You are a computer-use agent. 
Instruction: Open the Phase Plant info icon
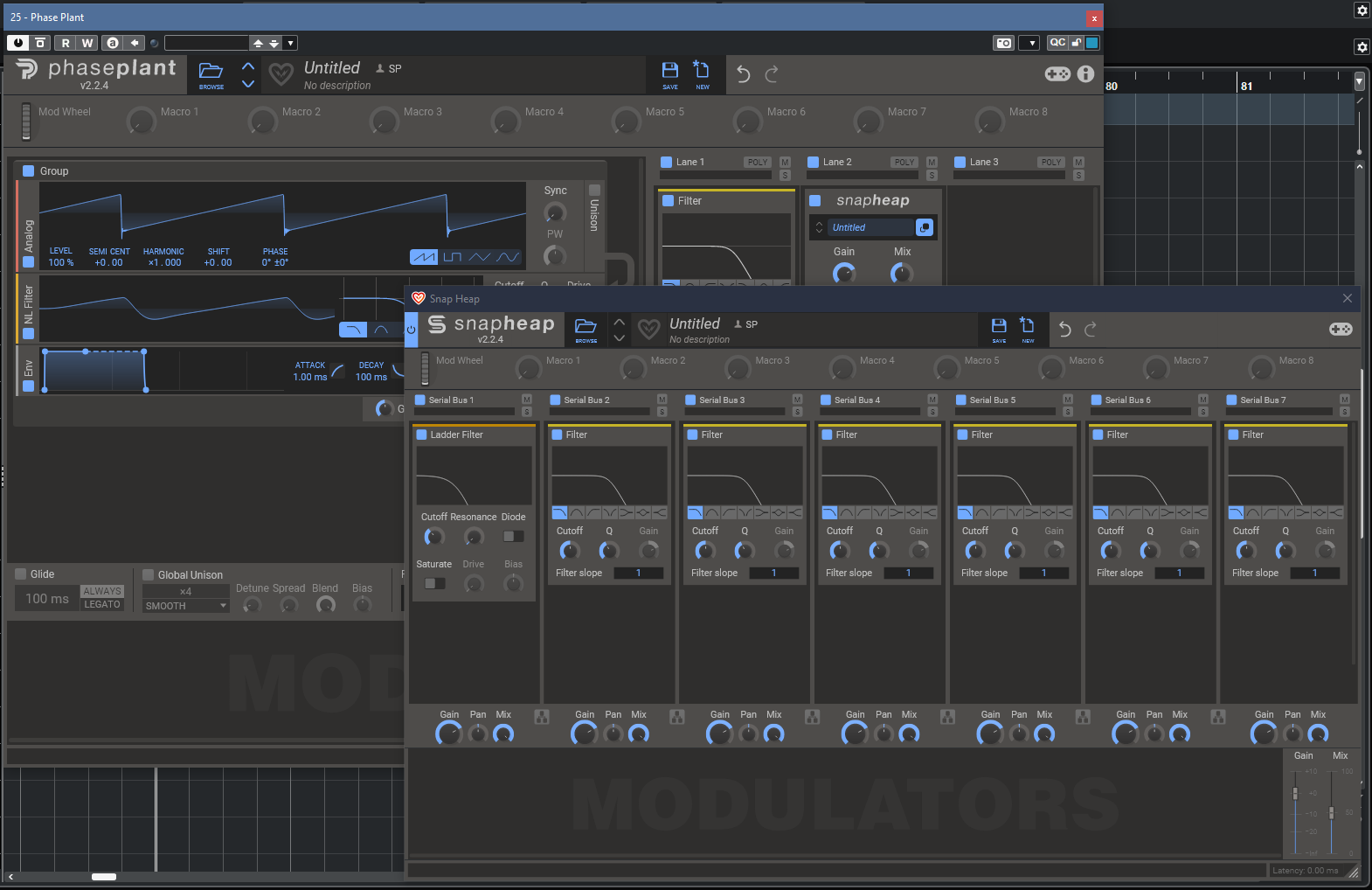(x=1085, y=74)
